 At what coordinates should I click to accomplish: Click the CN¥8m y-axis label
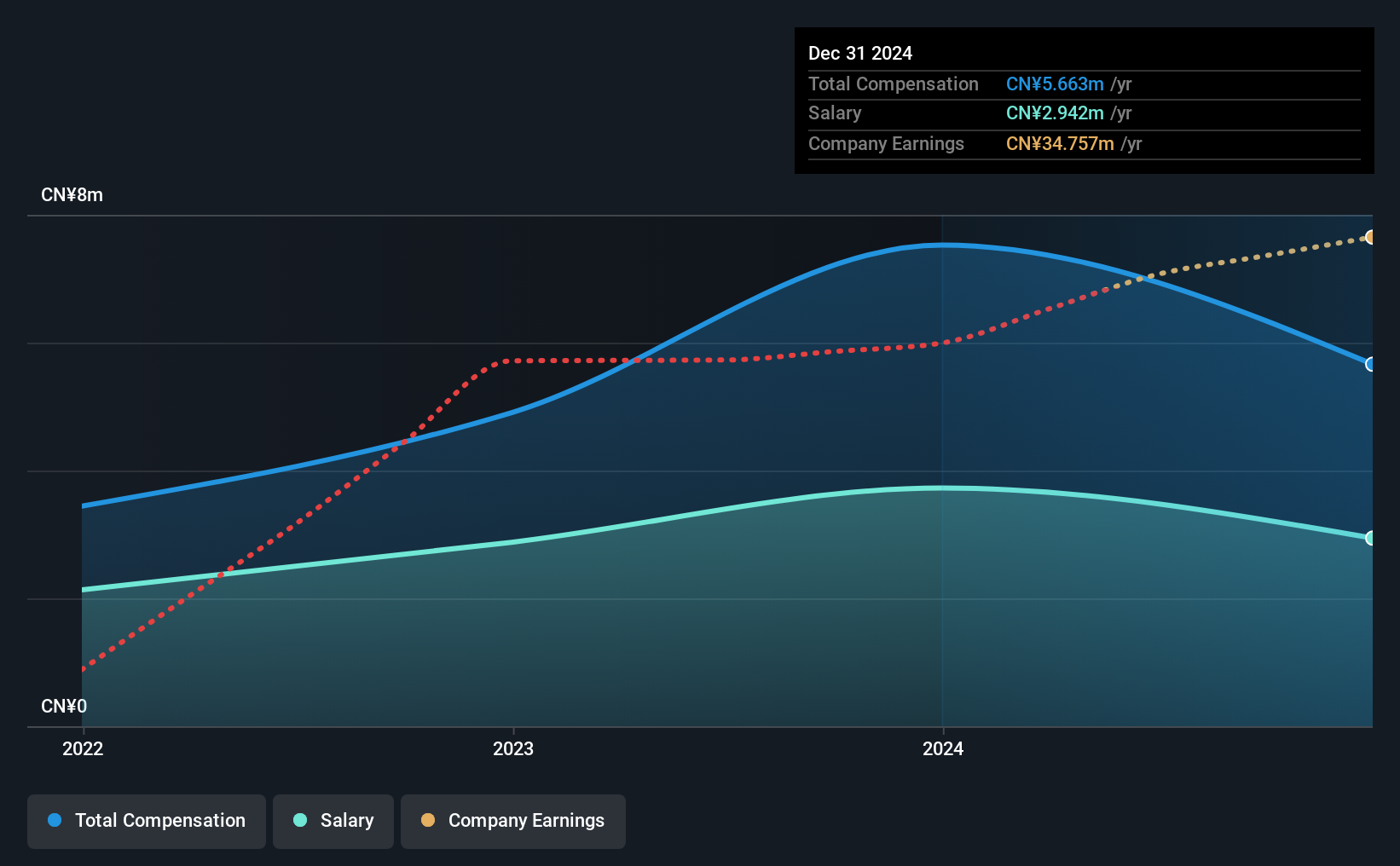[72, 195]
